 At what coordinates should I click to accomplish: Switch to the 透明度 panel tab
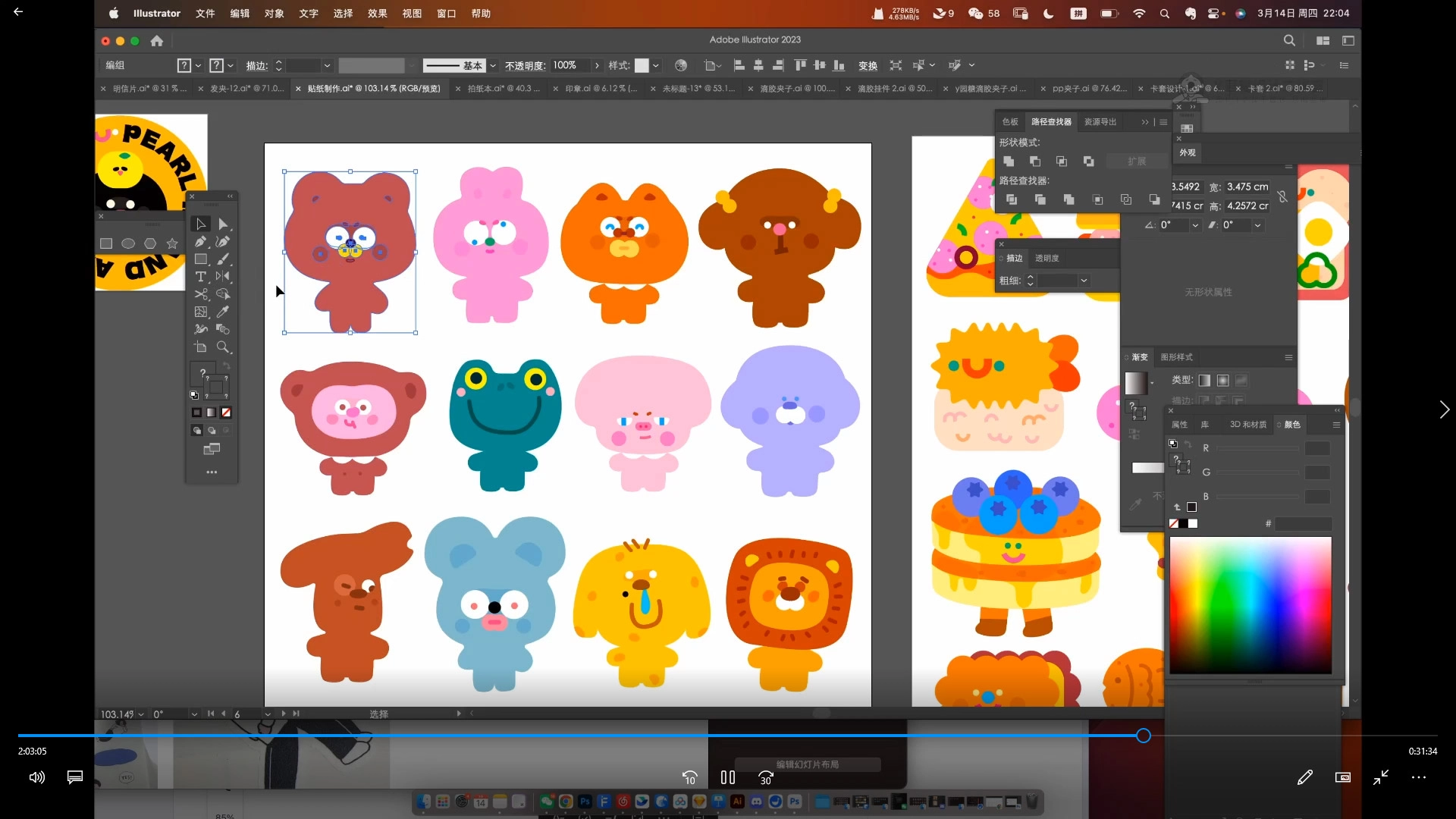tap(1046, 259)
